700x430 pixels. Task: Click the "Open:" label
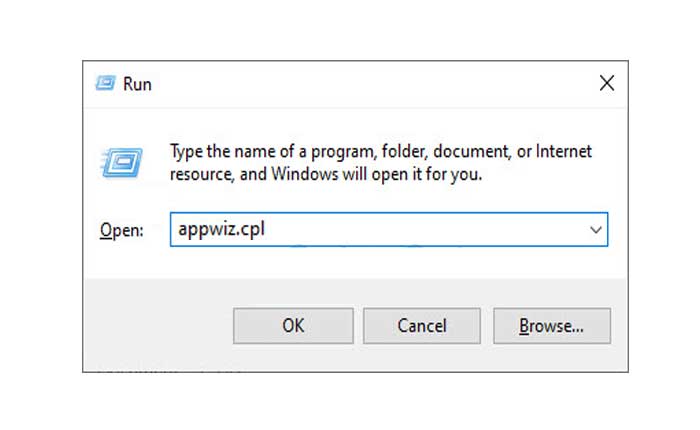121,230
